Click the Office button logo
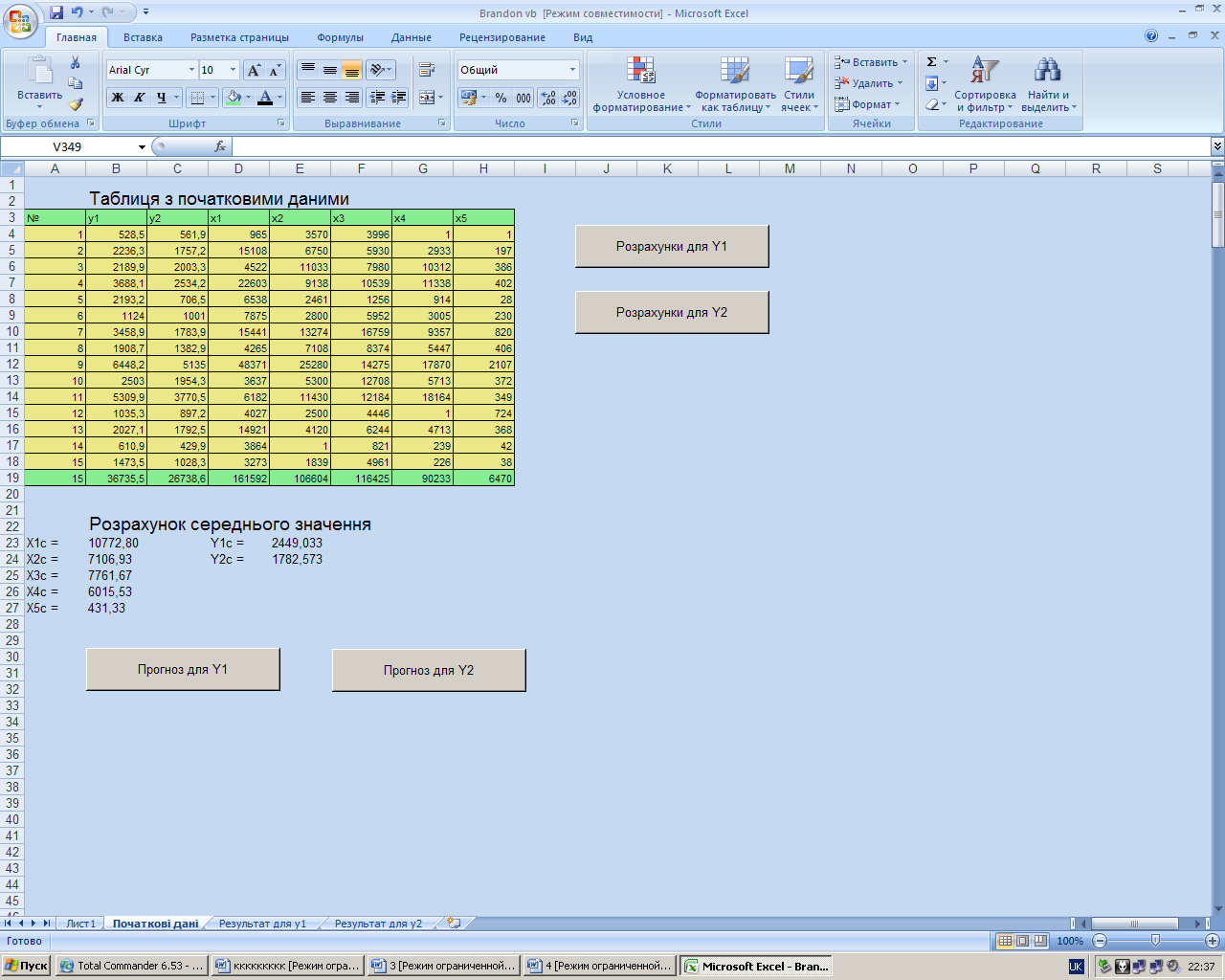 tap(19, 21)
